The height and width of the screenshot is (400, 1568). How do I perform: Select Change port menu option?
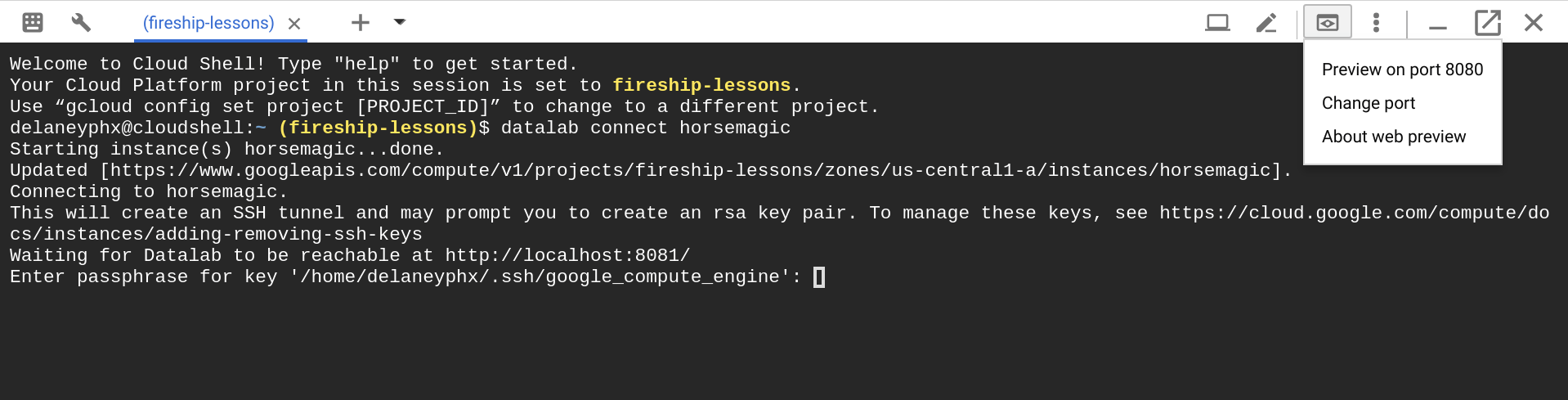1369,103
